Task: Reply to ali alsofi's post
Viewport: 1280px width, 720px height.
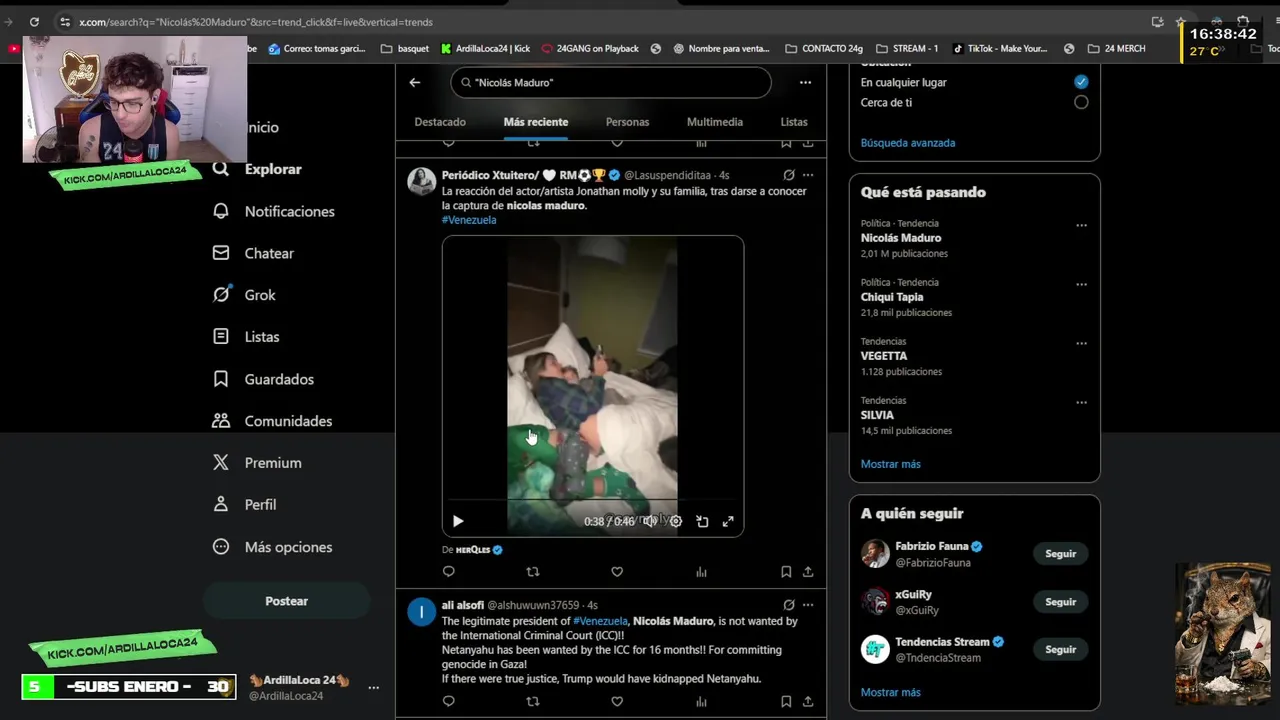Action: [x=448, y=701]
